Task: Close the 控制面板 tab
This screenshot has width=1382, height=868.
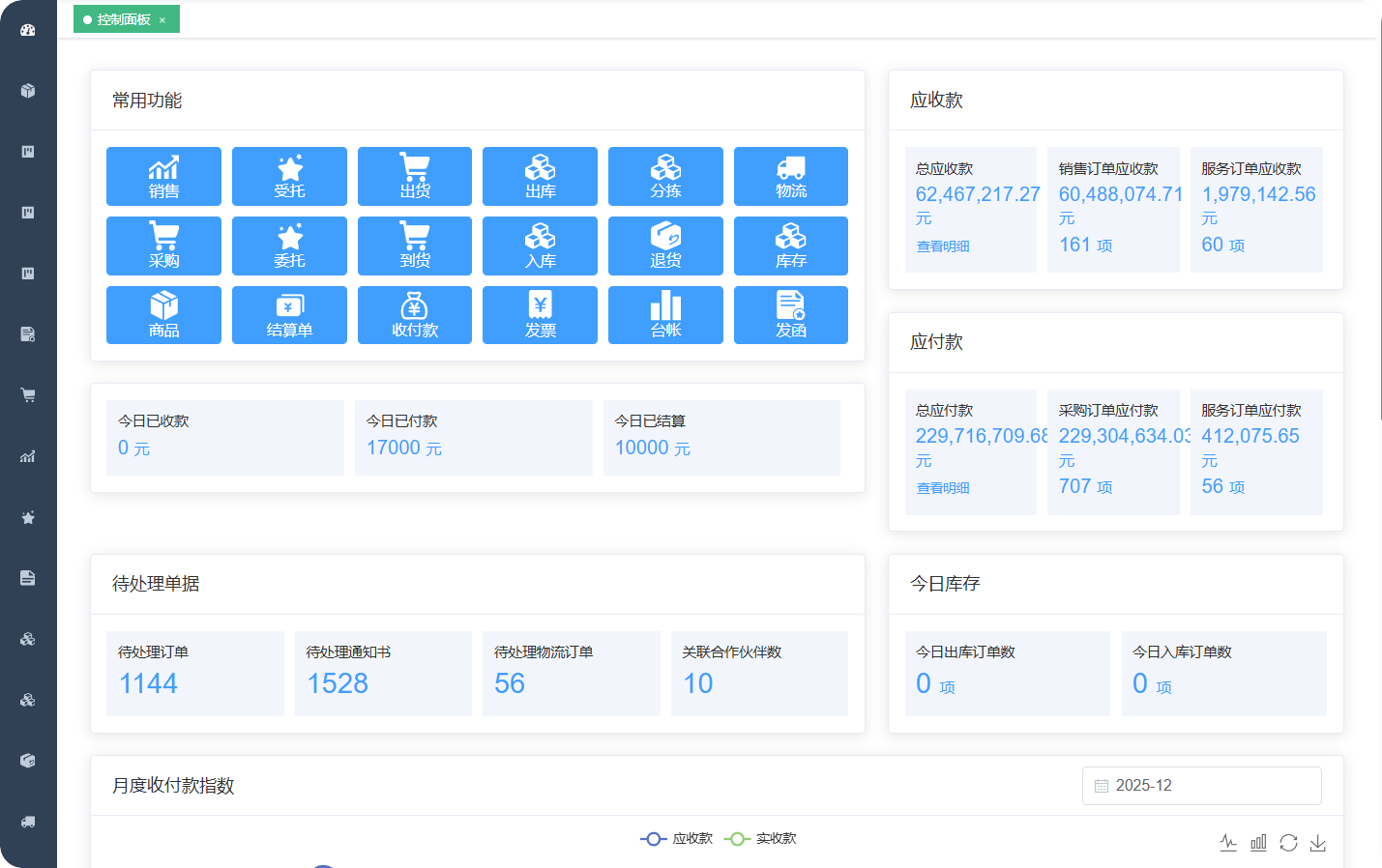Action: [x=162, y=20]
